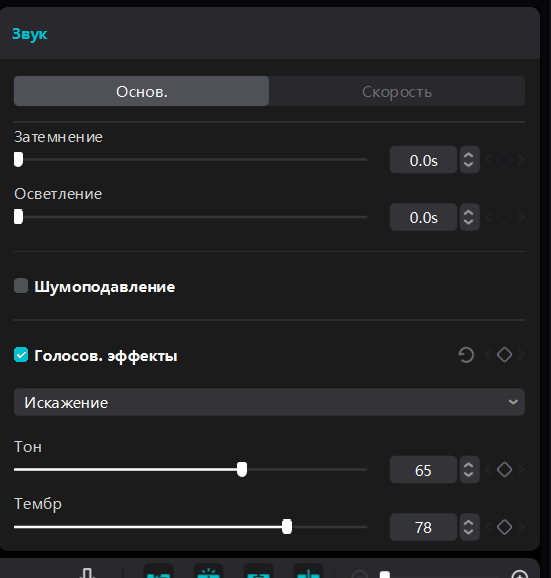This screenshot has height=578, width=551.
Task: Jump to previous Тон keyframe
Action: 488,470
